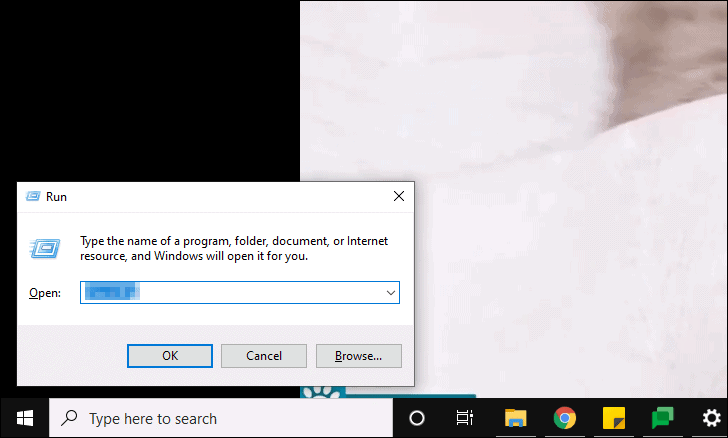Cancel the Run dialog

pyautogui.click(x=264, y=356)
